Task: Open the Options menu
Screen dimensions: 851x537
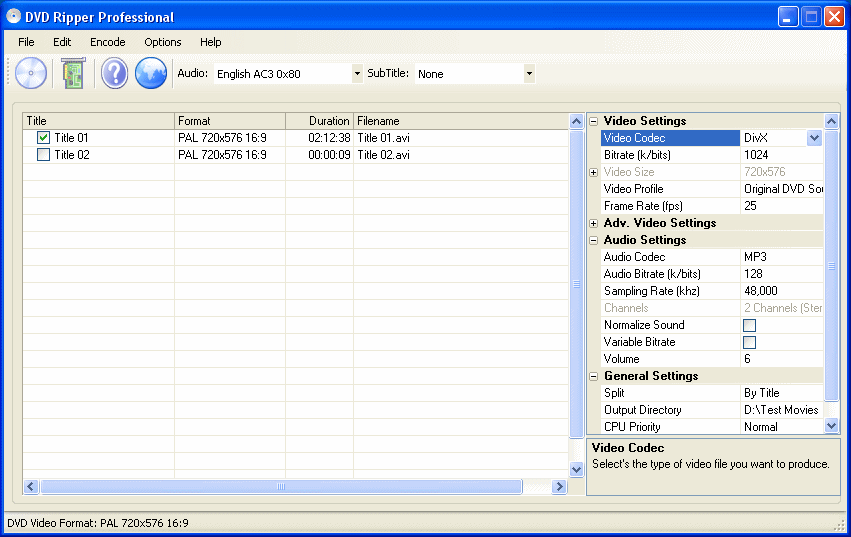Action: coord(163,42)
